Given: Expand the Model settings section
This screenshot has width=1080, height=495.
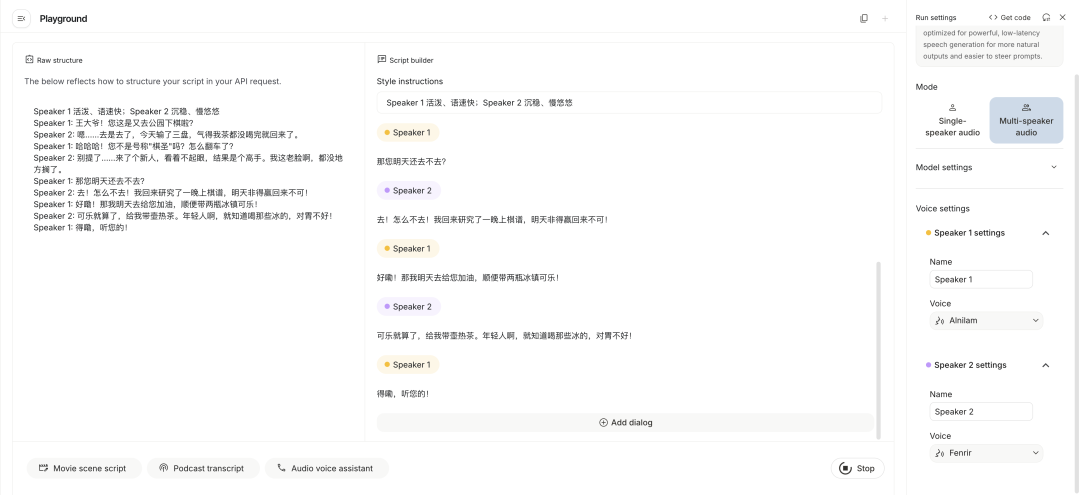Looking at the screenshot, I should (1053, 167).
